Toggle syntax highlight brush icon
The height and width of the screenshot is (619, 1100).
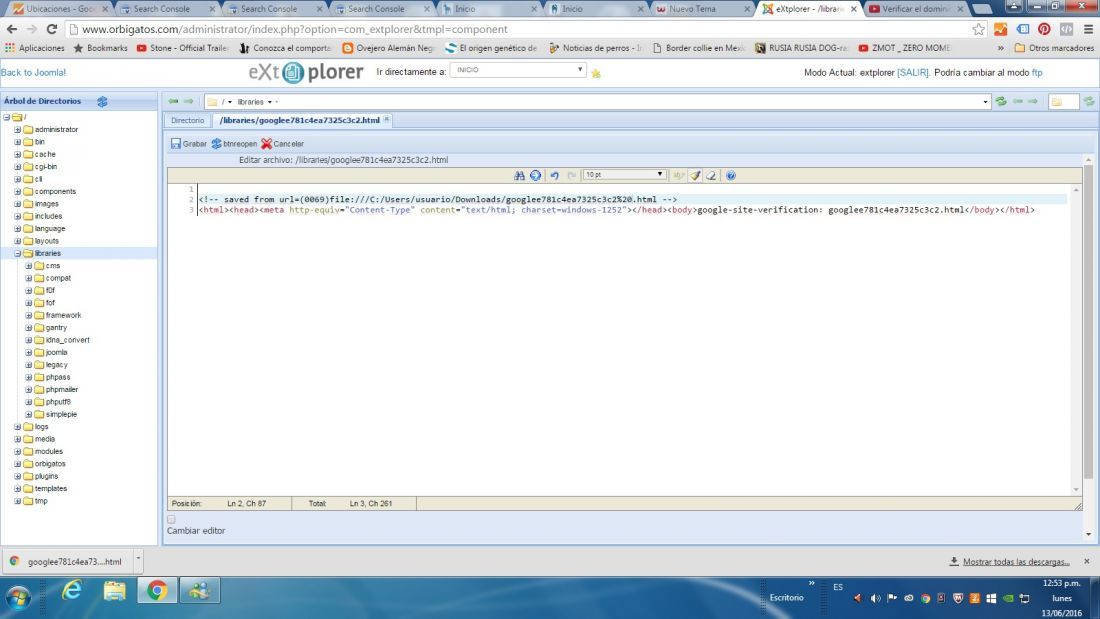(695, 175)
